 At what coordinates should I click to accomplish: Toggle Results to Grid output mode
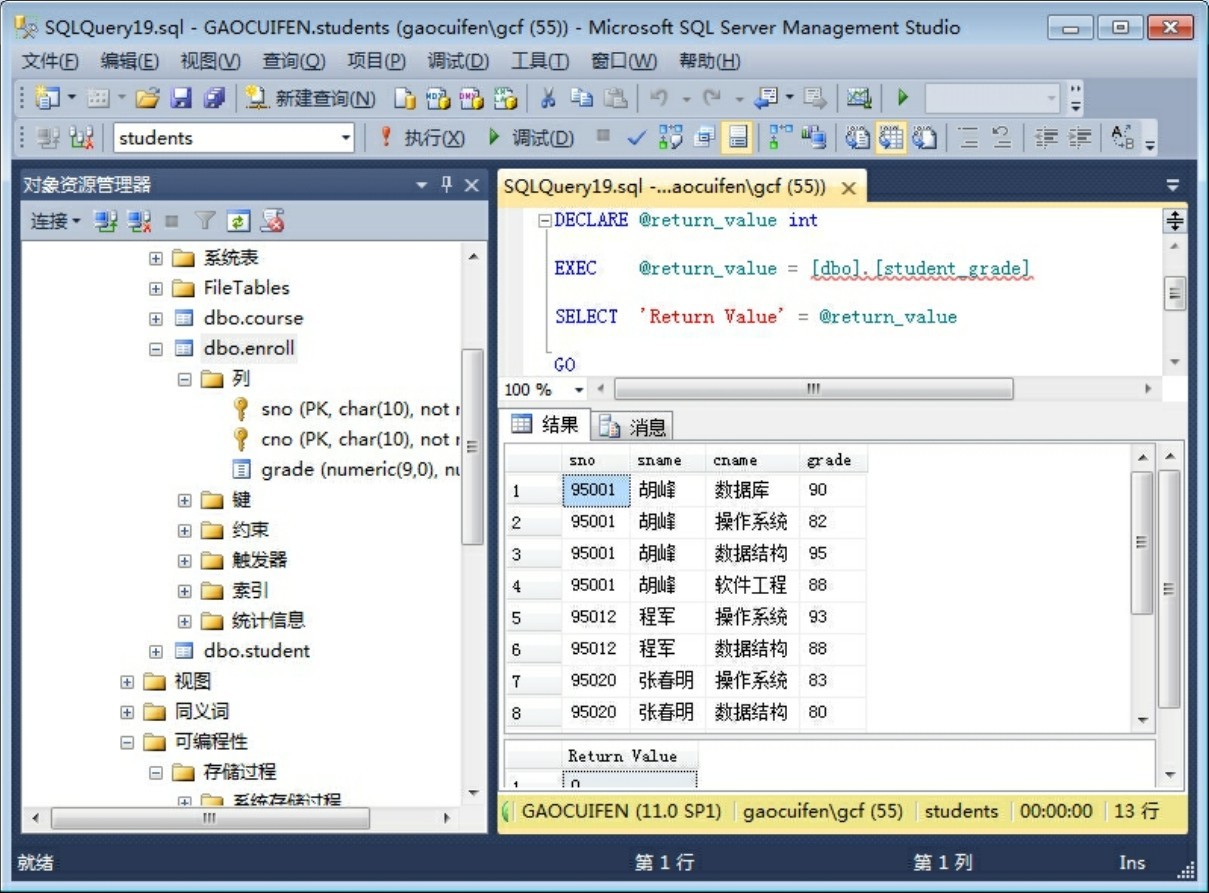click(890, 138)
